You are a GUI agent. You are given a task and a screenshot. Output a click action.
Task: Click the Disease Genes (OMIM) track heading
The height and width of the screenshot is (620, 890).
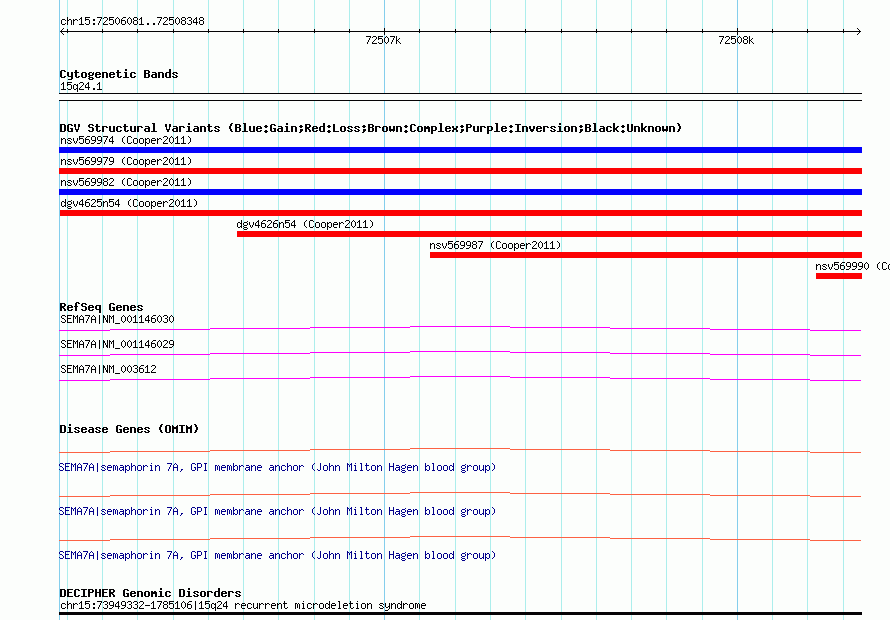pyautogui.click(x=129, y=429)
